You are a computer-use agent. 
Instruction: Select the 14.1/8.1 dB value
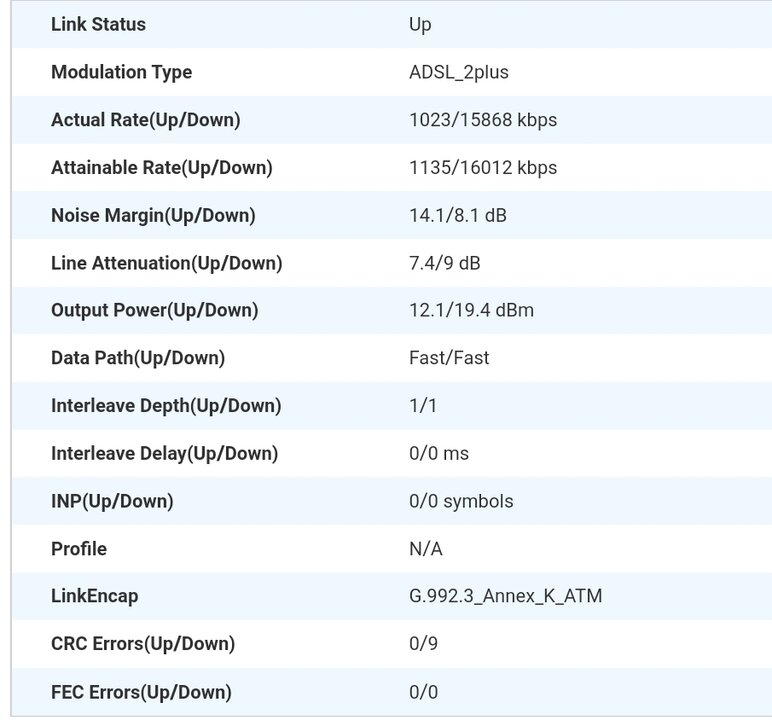click(x=458, y=215)
